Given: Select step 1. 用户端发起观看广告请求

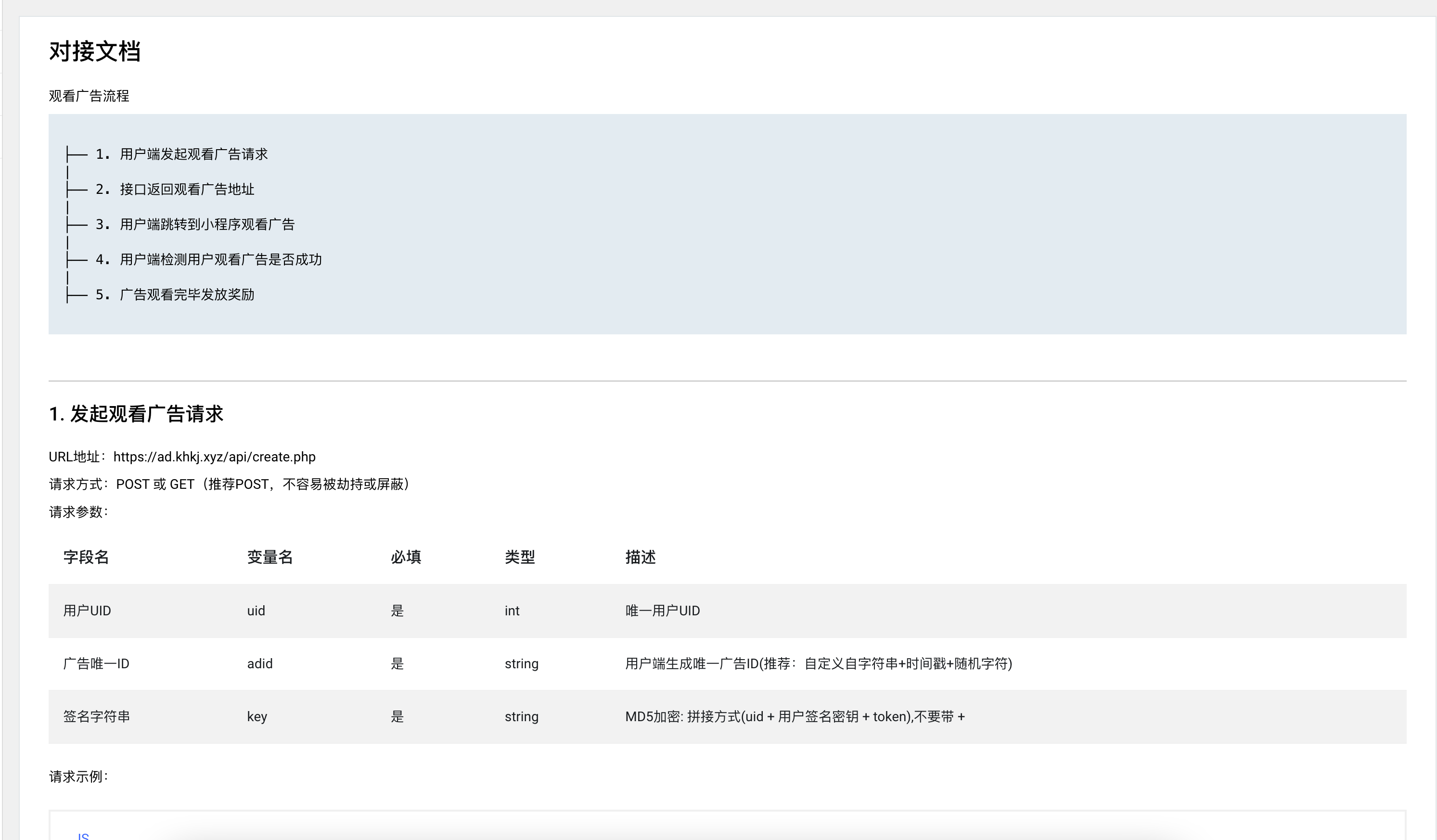Looking at the screenshot, I should click(181, 154).
